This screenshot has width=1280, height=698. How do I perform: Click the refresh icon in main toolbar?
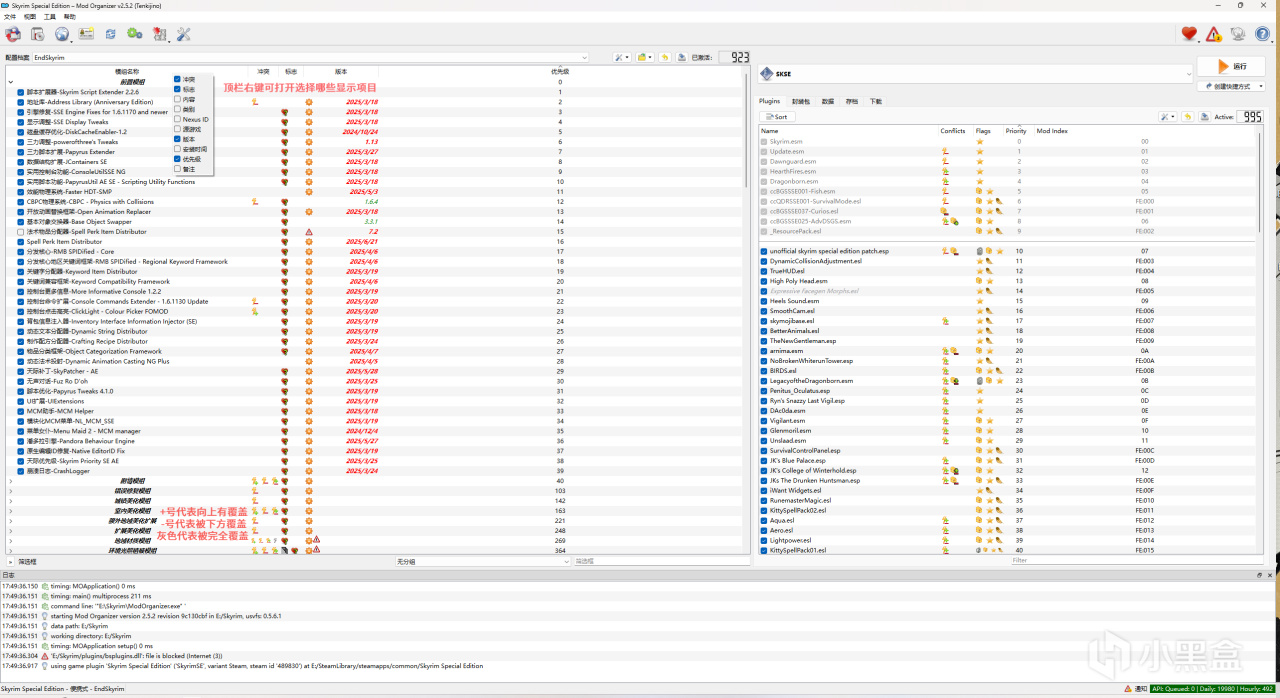[x=110, y=35]
